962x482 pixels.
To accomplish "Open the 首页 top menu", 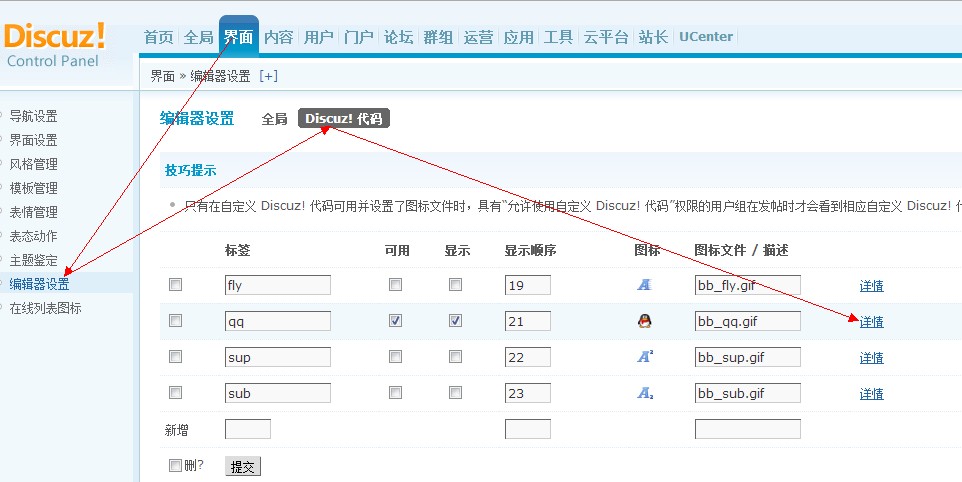I will click(159, 37).
